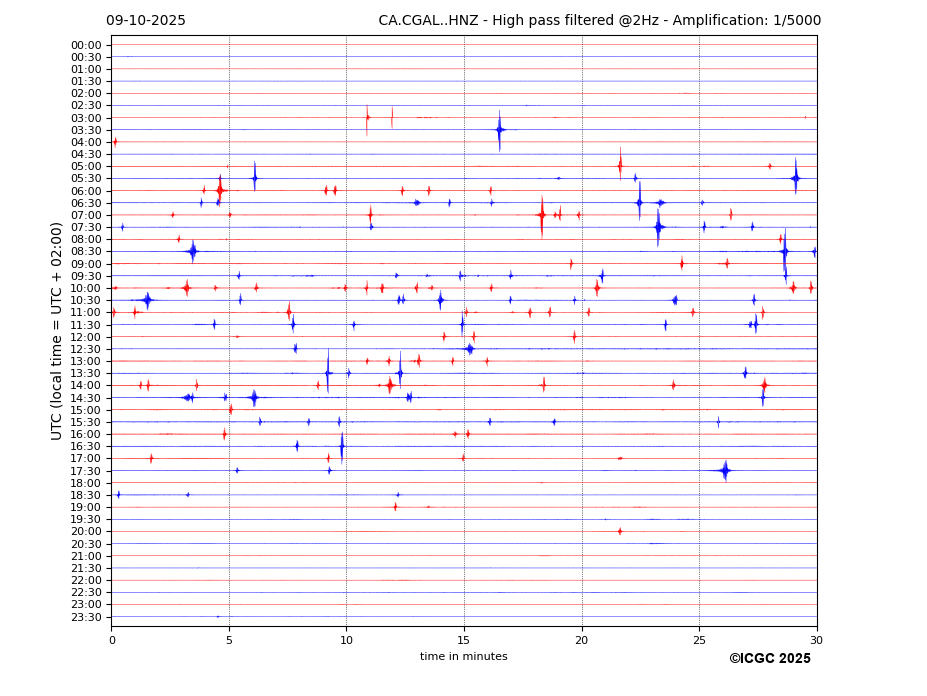The image size is (927, 696).
Task: Click the 18:00 trace time label
Action: (x=86, y=483)
